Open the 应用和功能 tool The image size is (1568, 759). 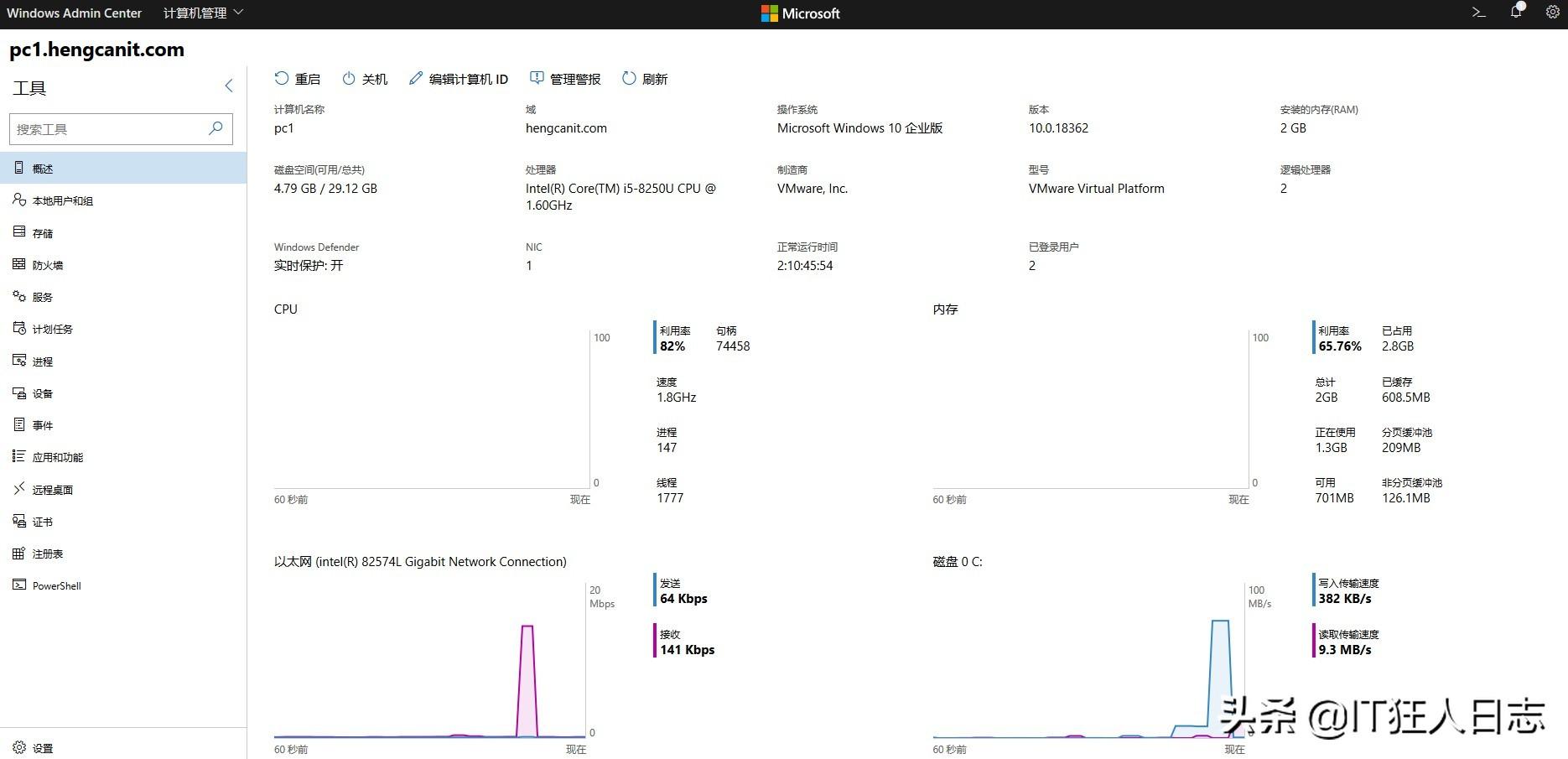tap(123, 457)
